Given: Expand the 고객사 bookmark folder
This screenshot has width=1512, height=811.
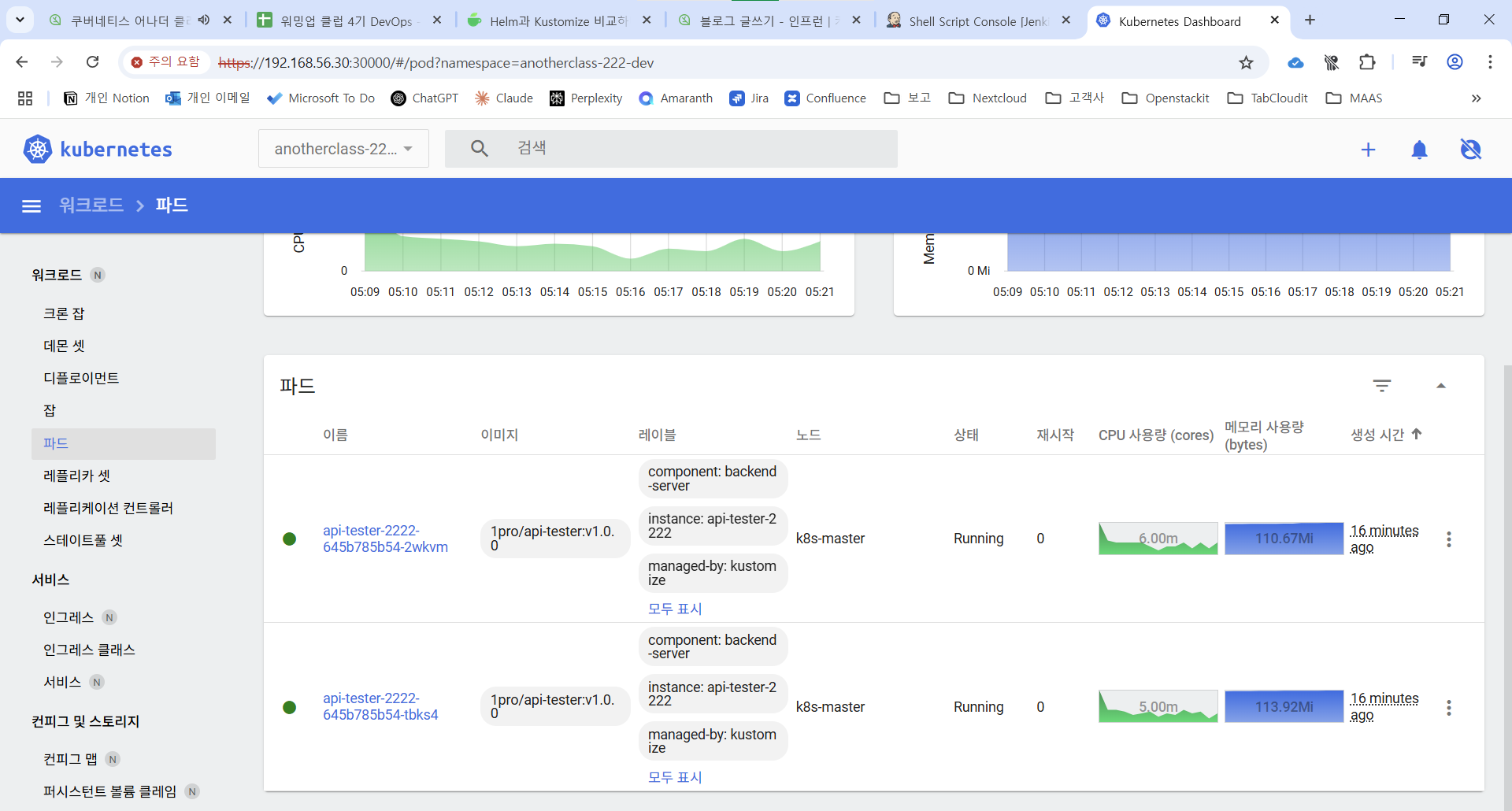Looking at the screenshot, I should pos(1075,98).
